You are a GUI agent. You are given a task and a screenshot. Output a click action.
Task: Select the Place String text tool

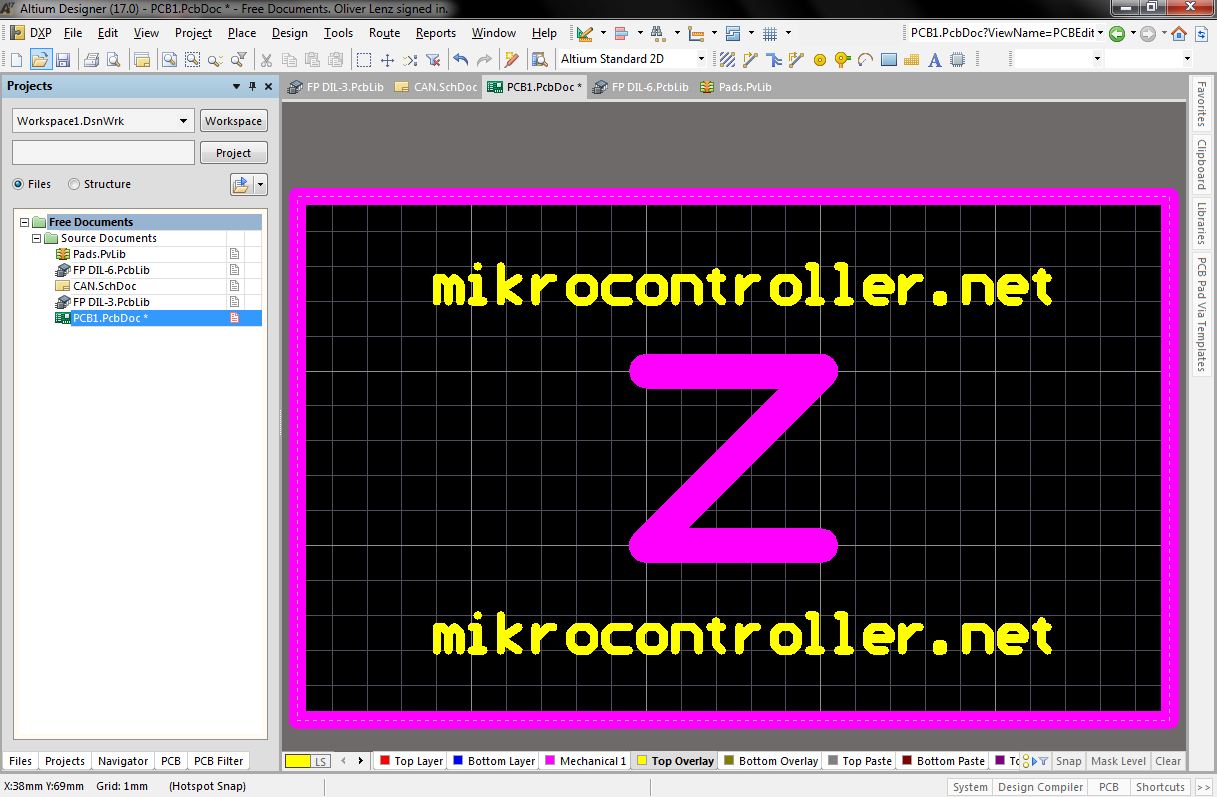pyautogui.click(x=935, y=60)
